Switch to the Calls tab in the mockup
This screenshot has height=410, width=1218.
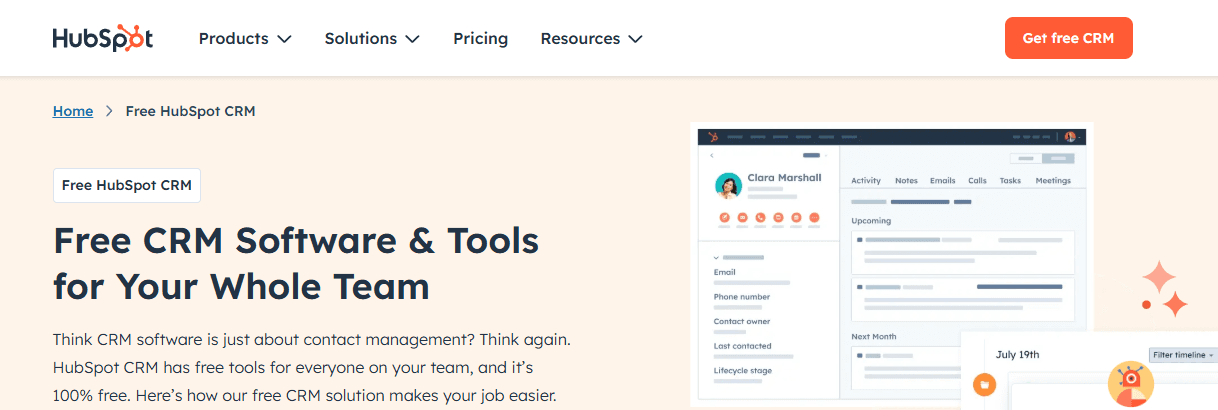click(977, 181)
